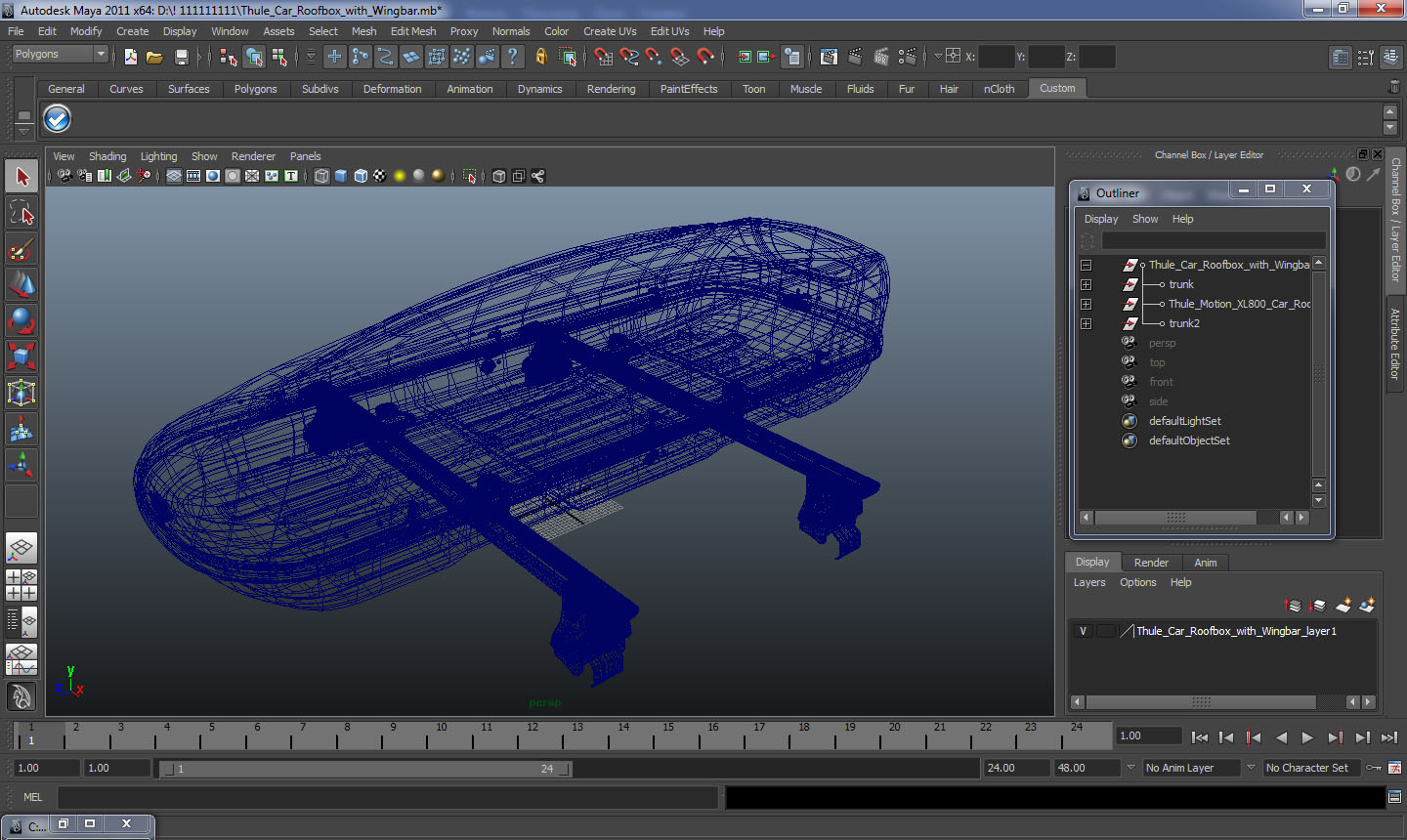Play the animation forward
Screen dimensions: 1407x840
pyautogui.click(x=1307, y=737)
